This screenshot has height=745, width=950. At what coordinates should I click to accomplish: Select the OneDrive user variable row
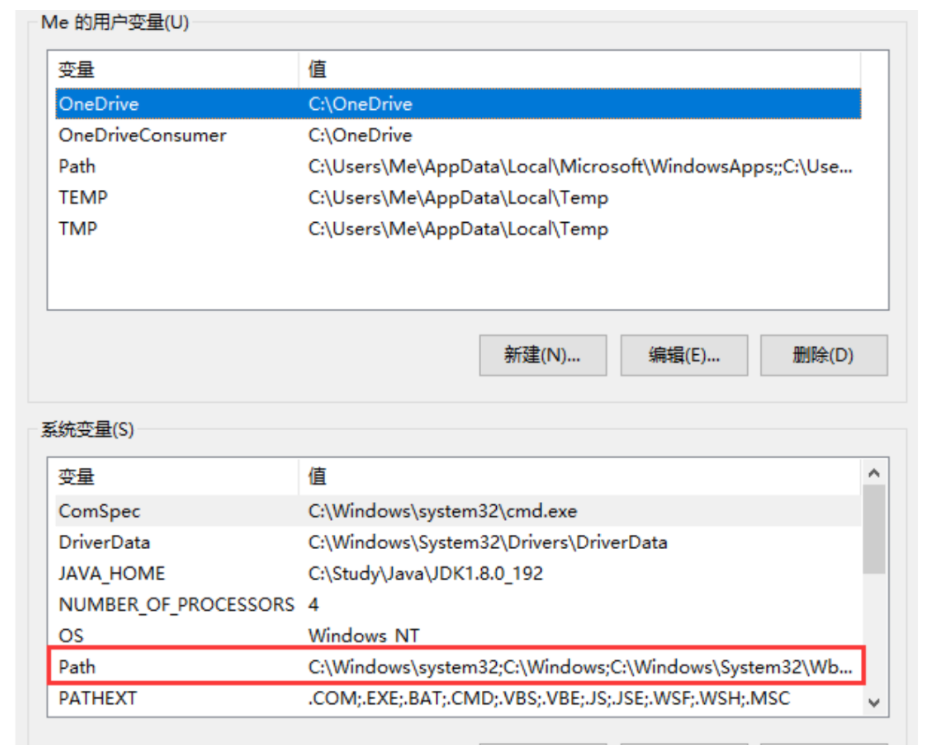[x=458, y=104]
